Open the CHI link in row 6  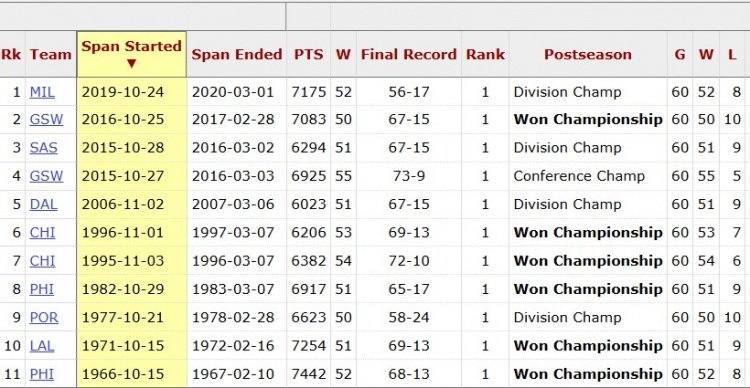coord(43,233)
